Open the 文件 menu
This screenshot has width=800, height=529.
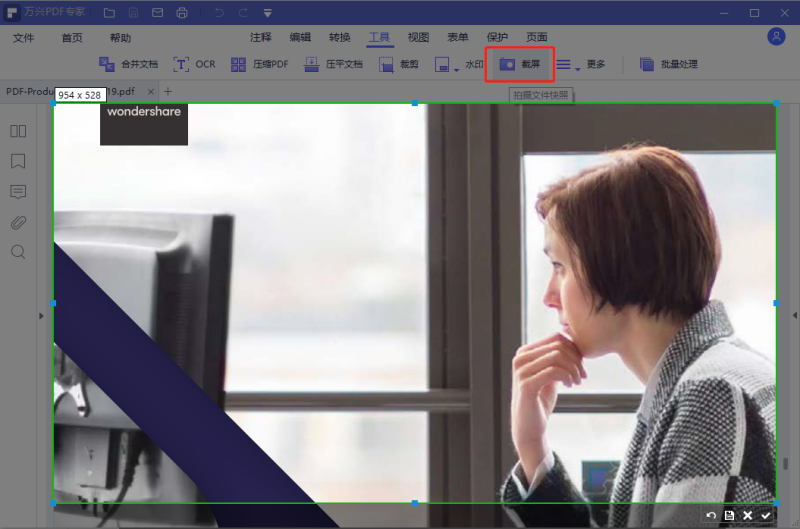coord(23,38)
